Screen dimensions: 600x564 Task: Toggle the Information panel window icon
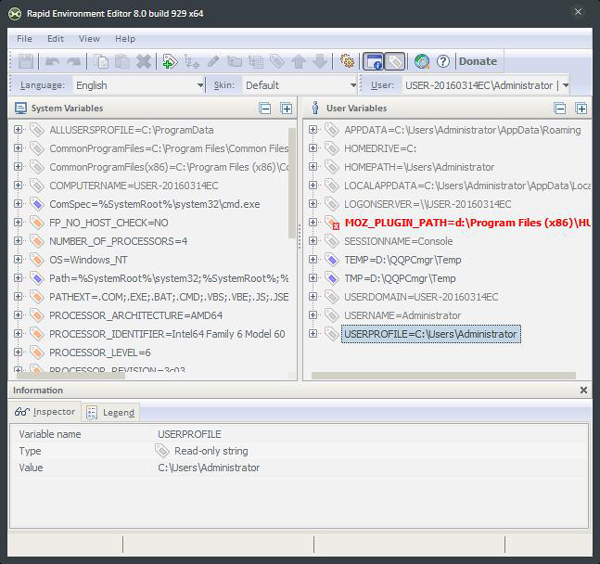(x=373, y=61)
